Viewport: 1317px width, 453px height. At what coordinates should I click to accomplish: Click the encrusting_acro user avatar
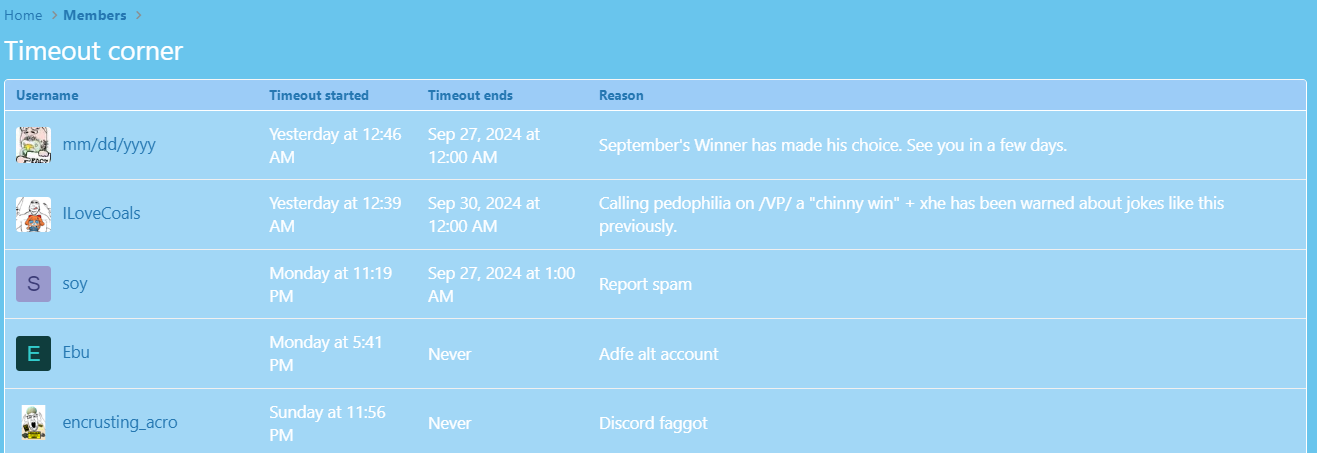click(33, 423)
